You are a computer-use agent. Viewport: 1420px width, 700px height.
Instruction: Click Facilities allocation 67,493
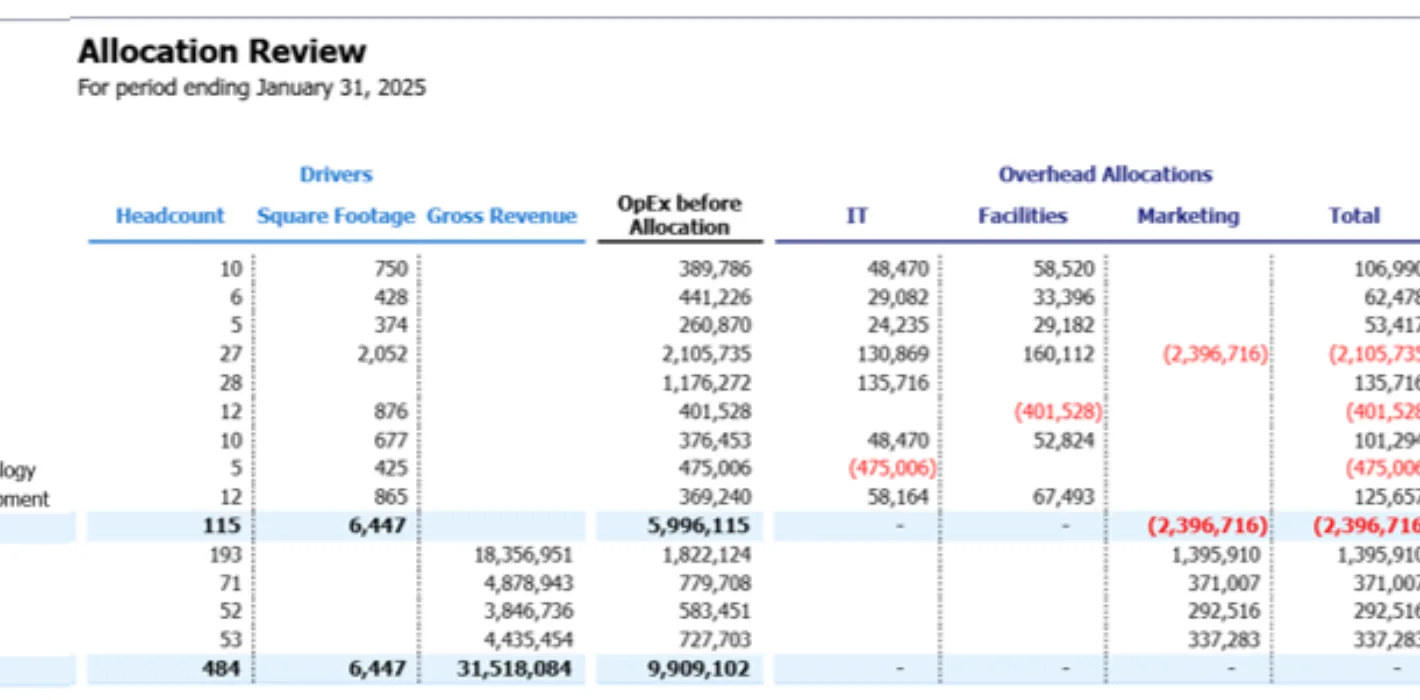[x=1063, y=497]
